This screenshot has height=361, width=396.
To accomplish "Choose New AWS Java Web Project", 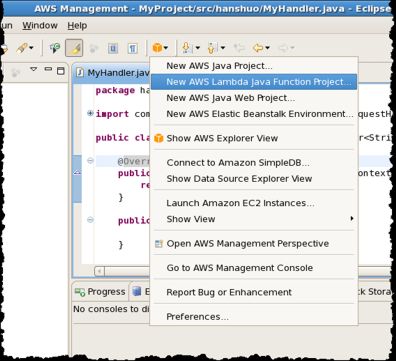I will (x=254, y=98).
